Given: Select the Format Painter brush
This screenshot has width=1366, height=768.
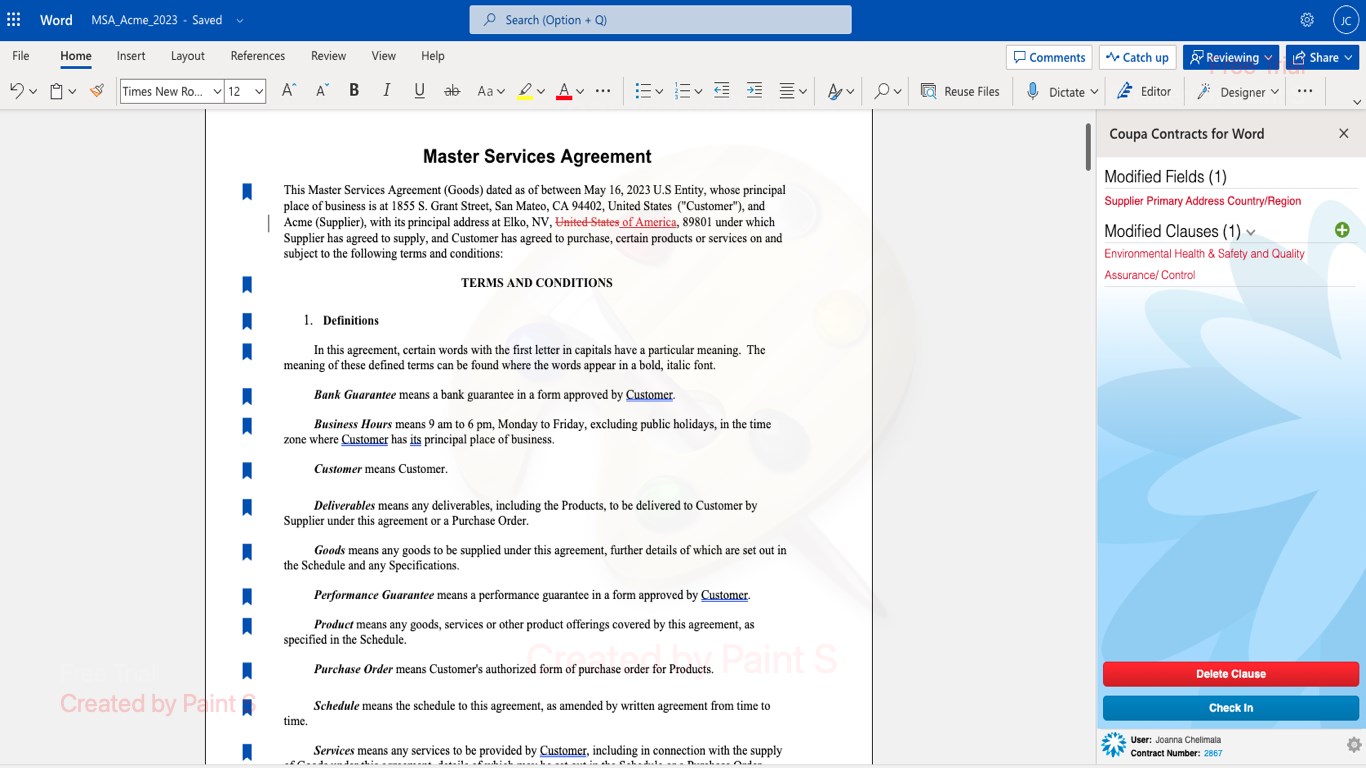Looking at the screenshot, I should click(x=97, y=91).
